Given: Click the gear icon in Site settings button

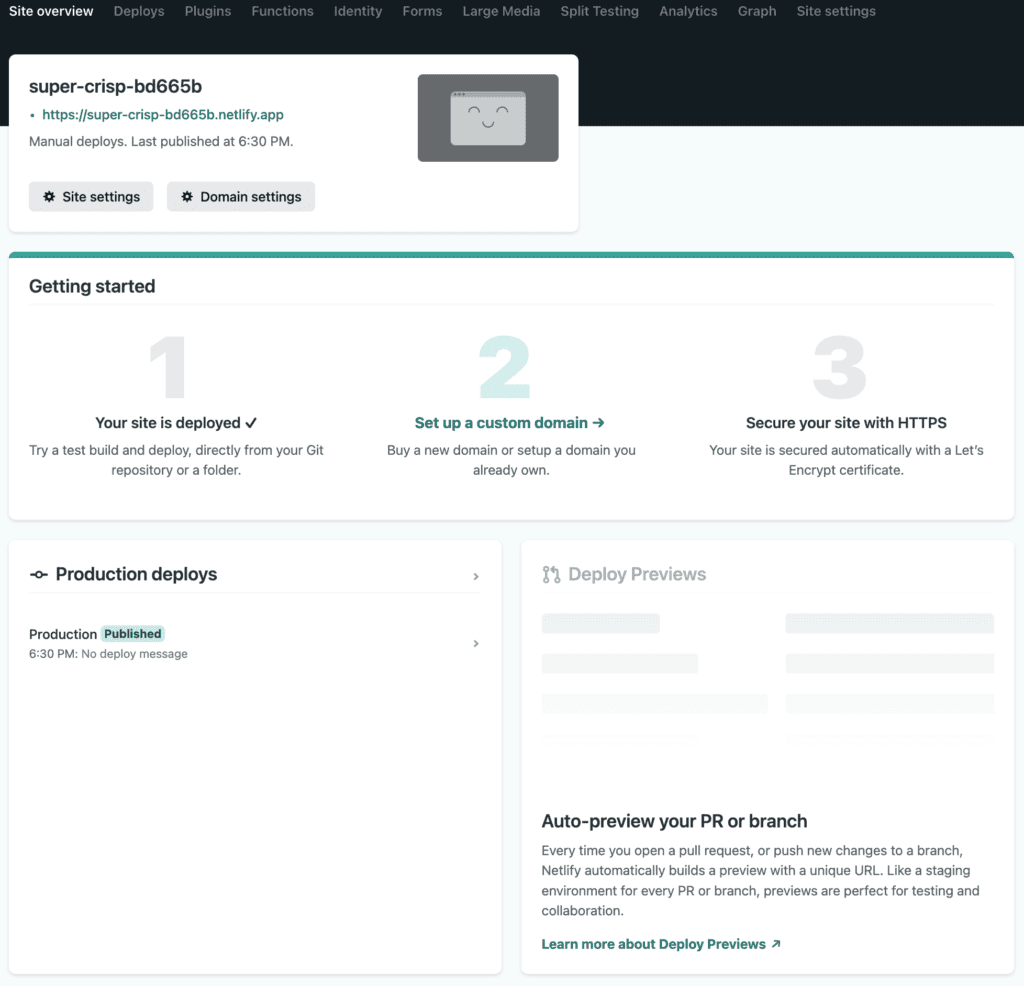Looking at the screenshot, I should 49,197.
